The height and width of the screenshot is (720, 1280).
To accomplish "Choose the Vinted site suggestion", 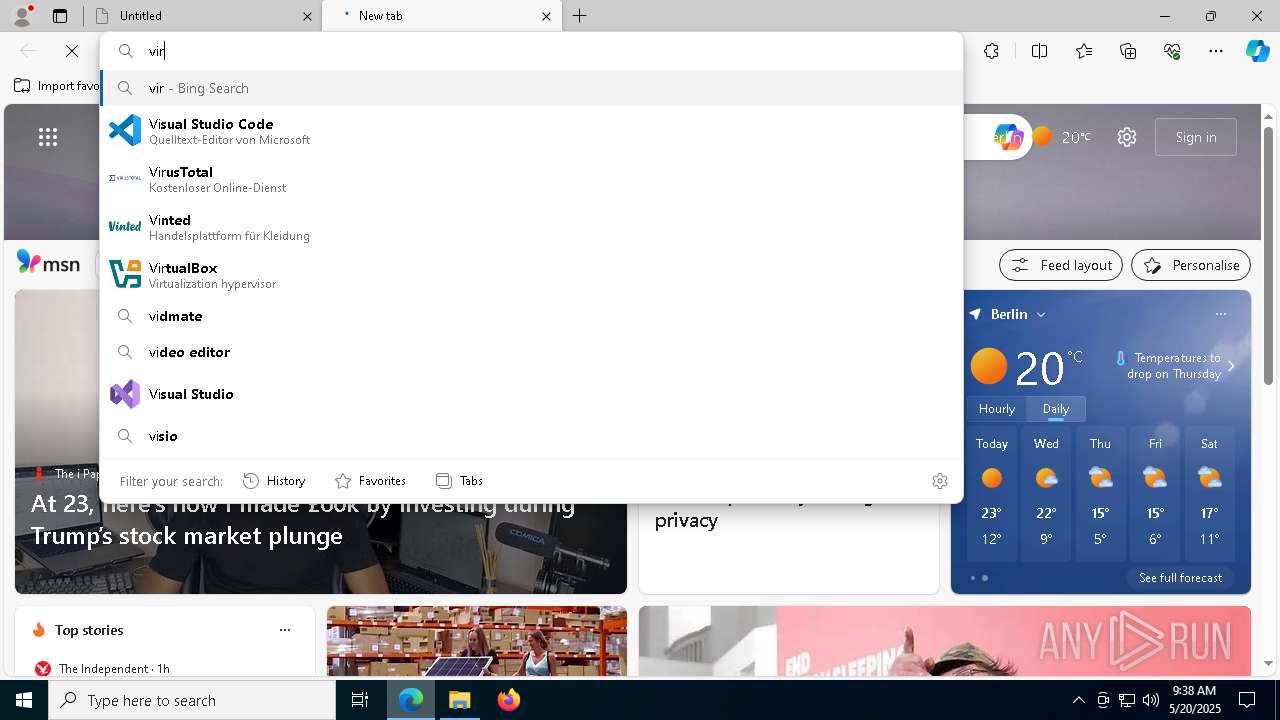I will (x=531, y=227).
